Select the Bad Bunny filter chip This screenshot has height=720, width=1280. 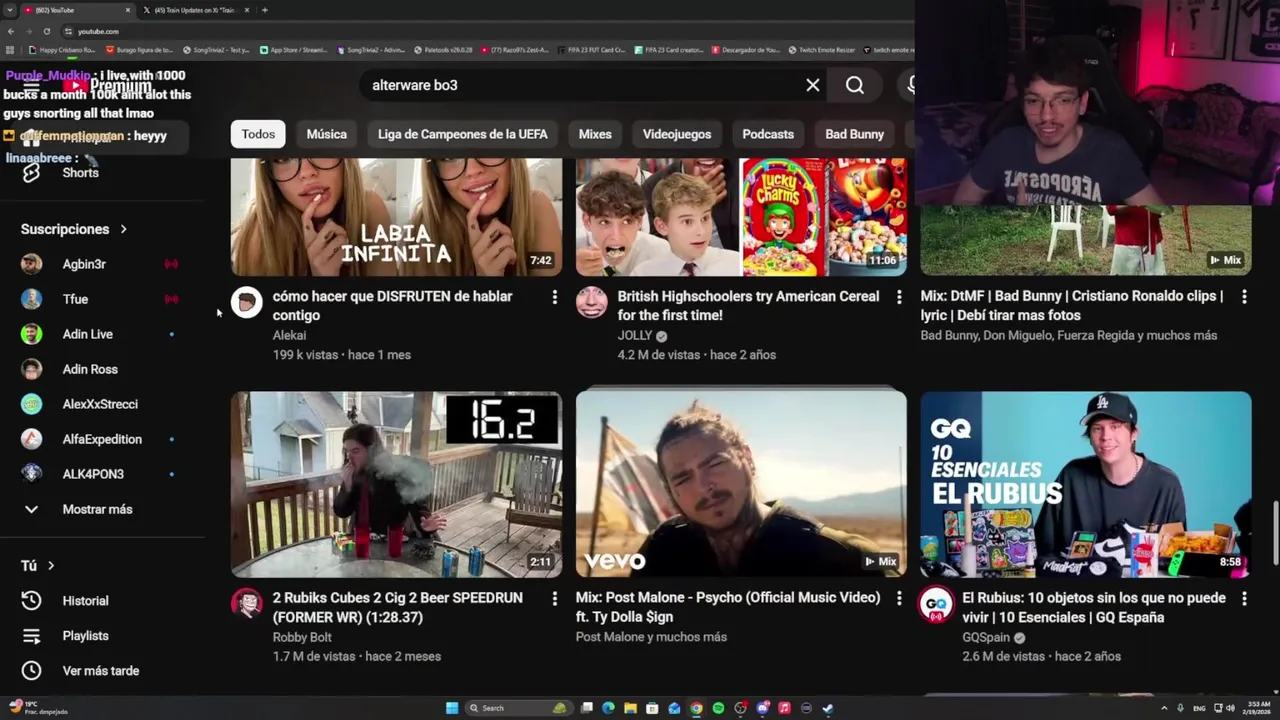coord(855,134)
